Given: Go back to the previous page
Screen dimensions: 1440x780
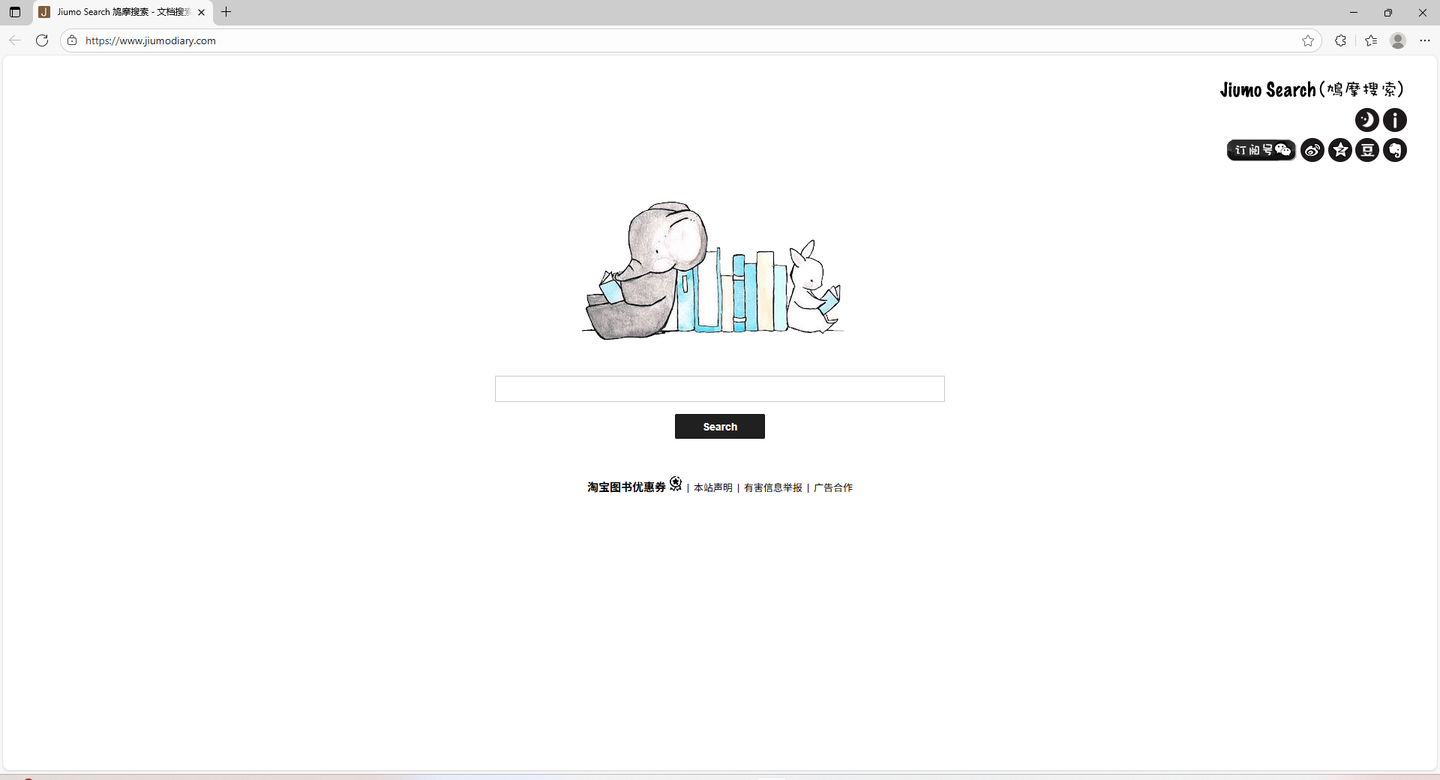Looking at the screenshot, I should (15, 41).
